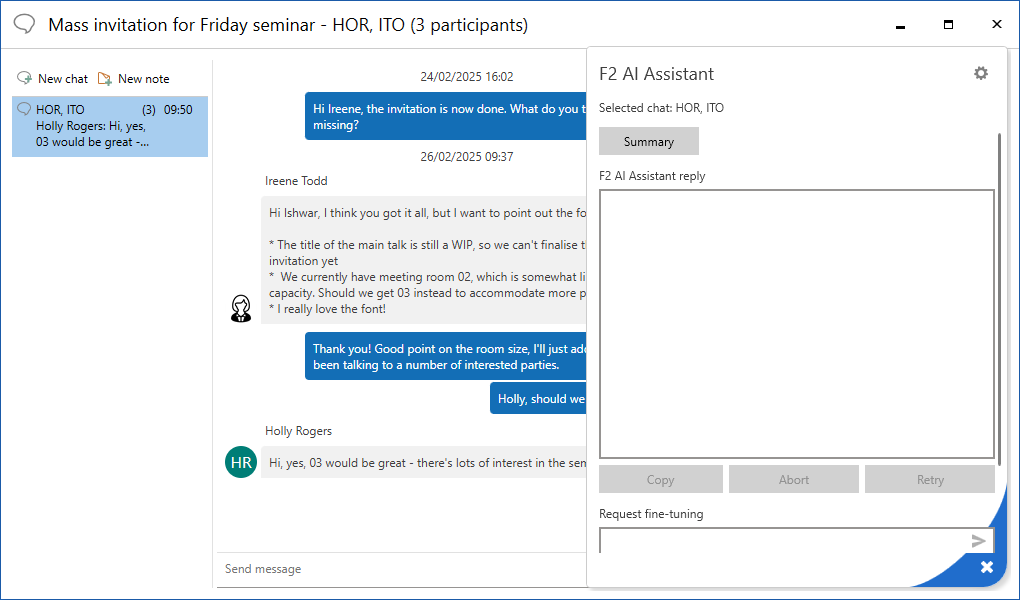Select the HOR, ITO chat in list
This screenshot has height=600, width=1020.
tap(110, 126)
